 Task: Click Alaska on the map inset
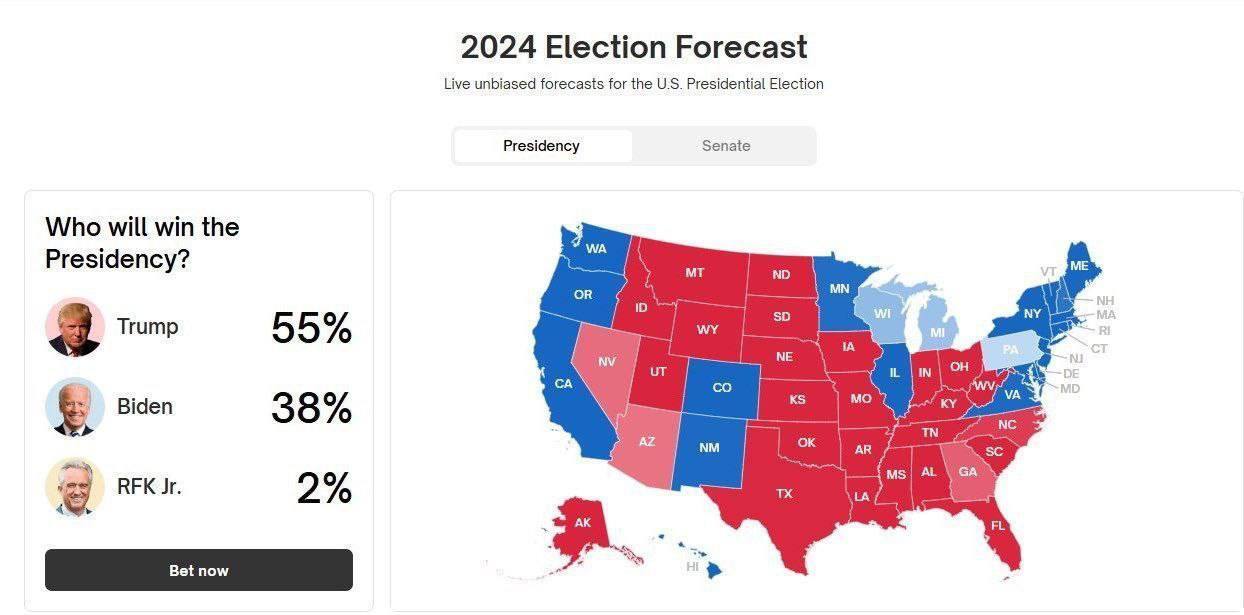(583, 523)
